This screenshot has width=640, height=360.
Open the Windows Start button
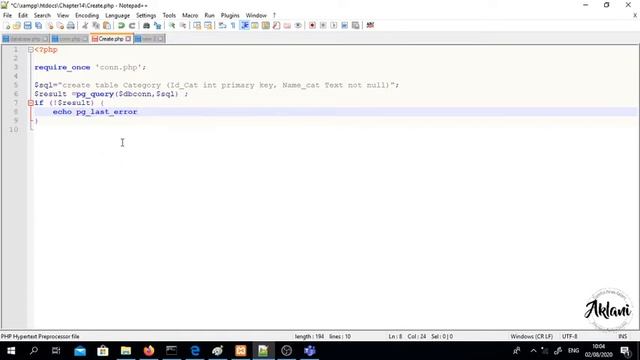tap(11, 351)
